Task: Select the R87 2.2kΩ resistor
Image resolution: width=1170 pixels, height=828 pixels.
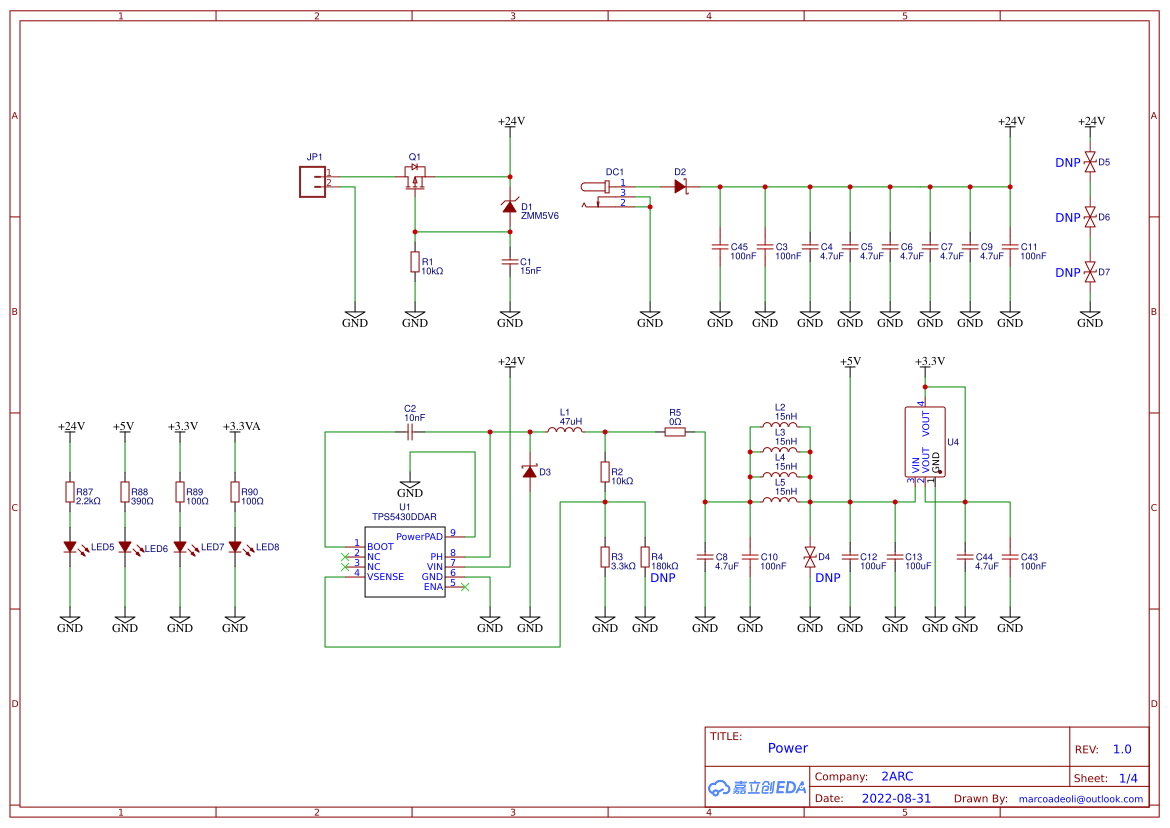Action: pyautogui.click(x=70, y=491)
